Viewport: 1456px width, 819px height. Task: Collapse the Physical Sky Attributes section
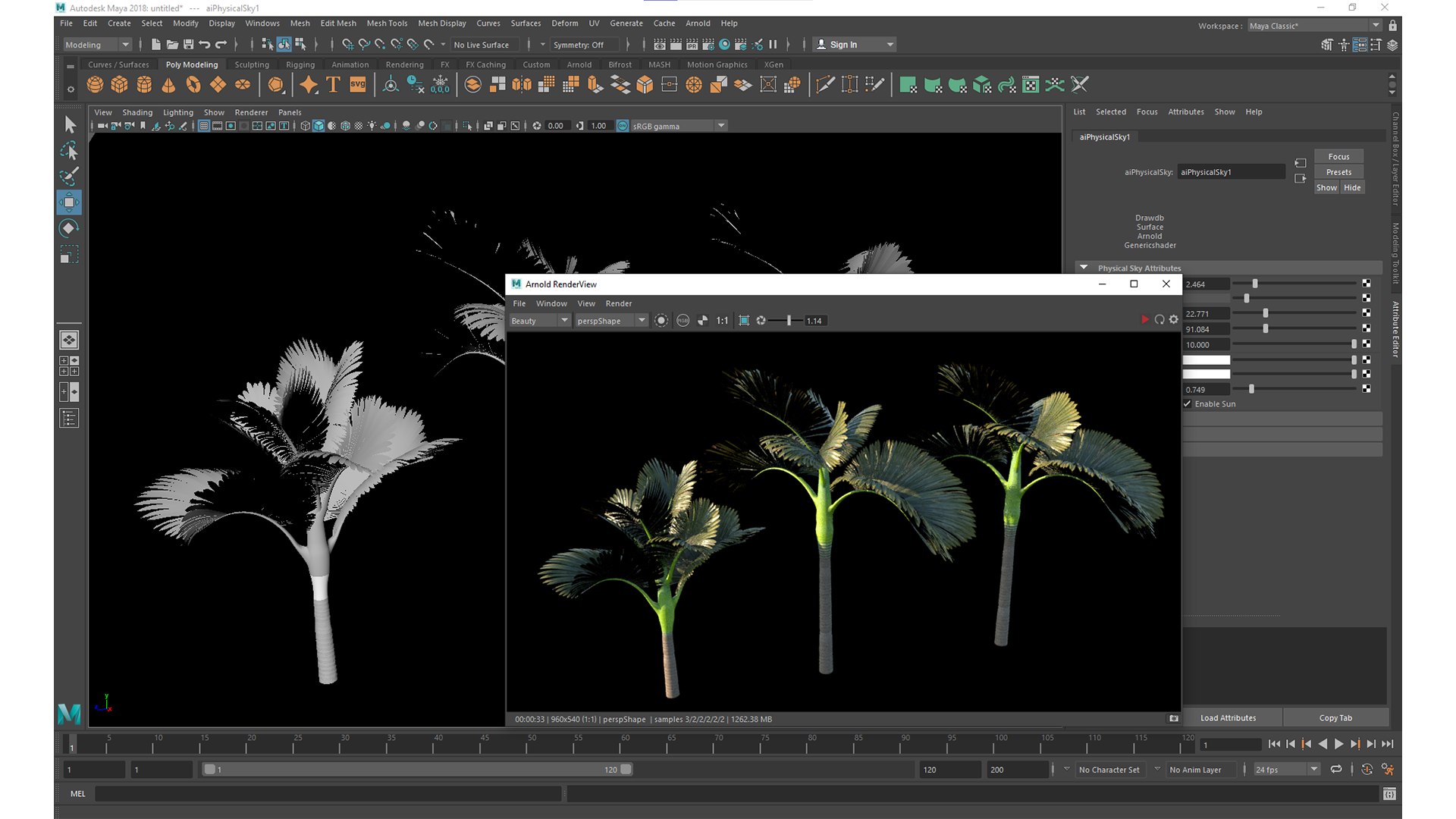[x=1084, y=268]
